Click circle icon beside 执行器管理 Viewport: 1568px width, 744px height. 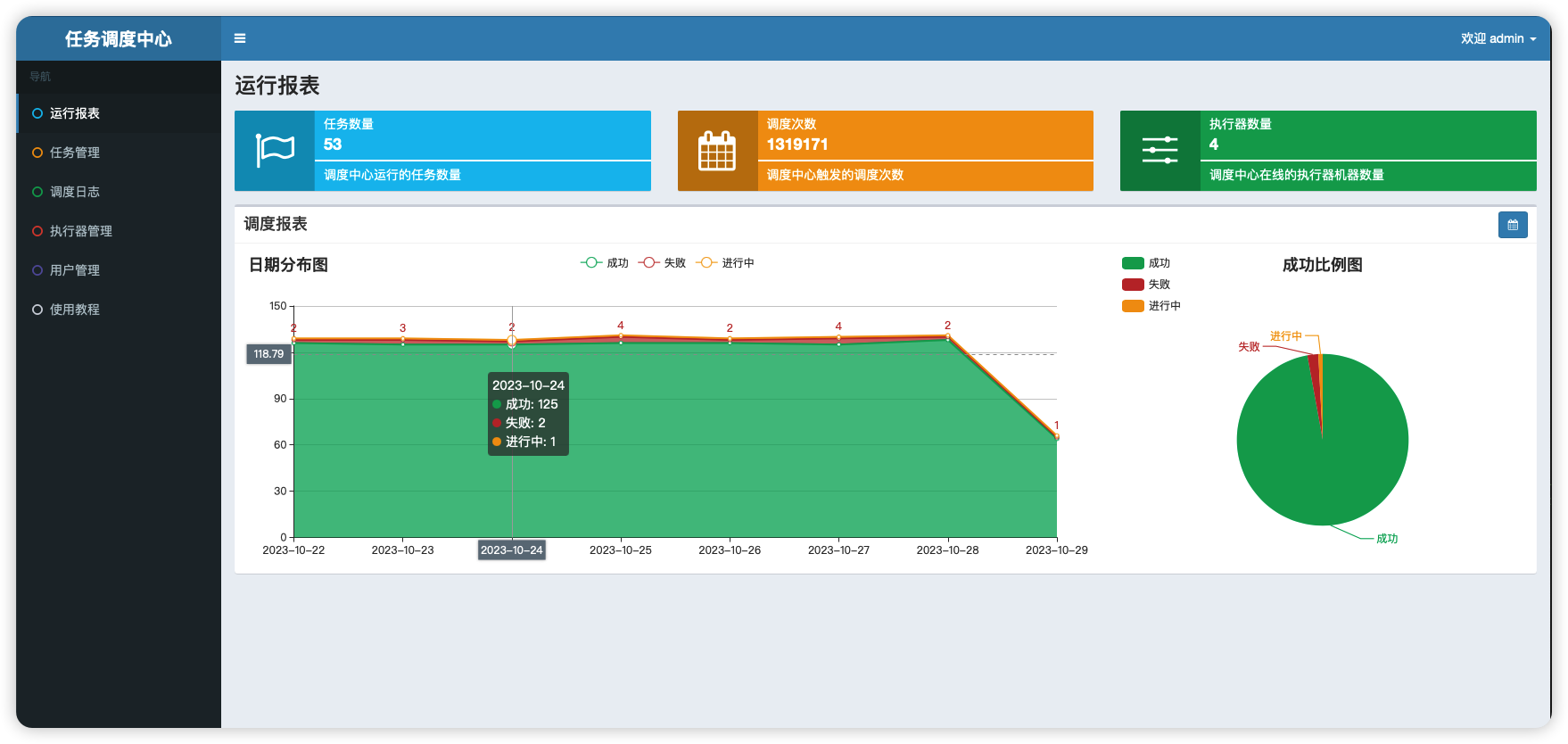tap(37, 231)
